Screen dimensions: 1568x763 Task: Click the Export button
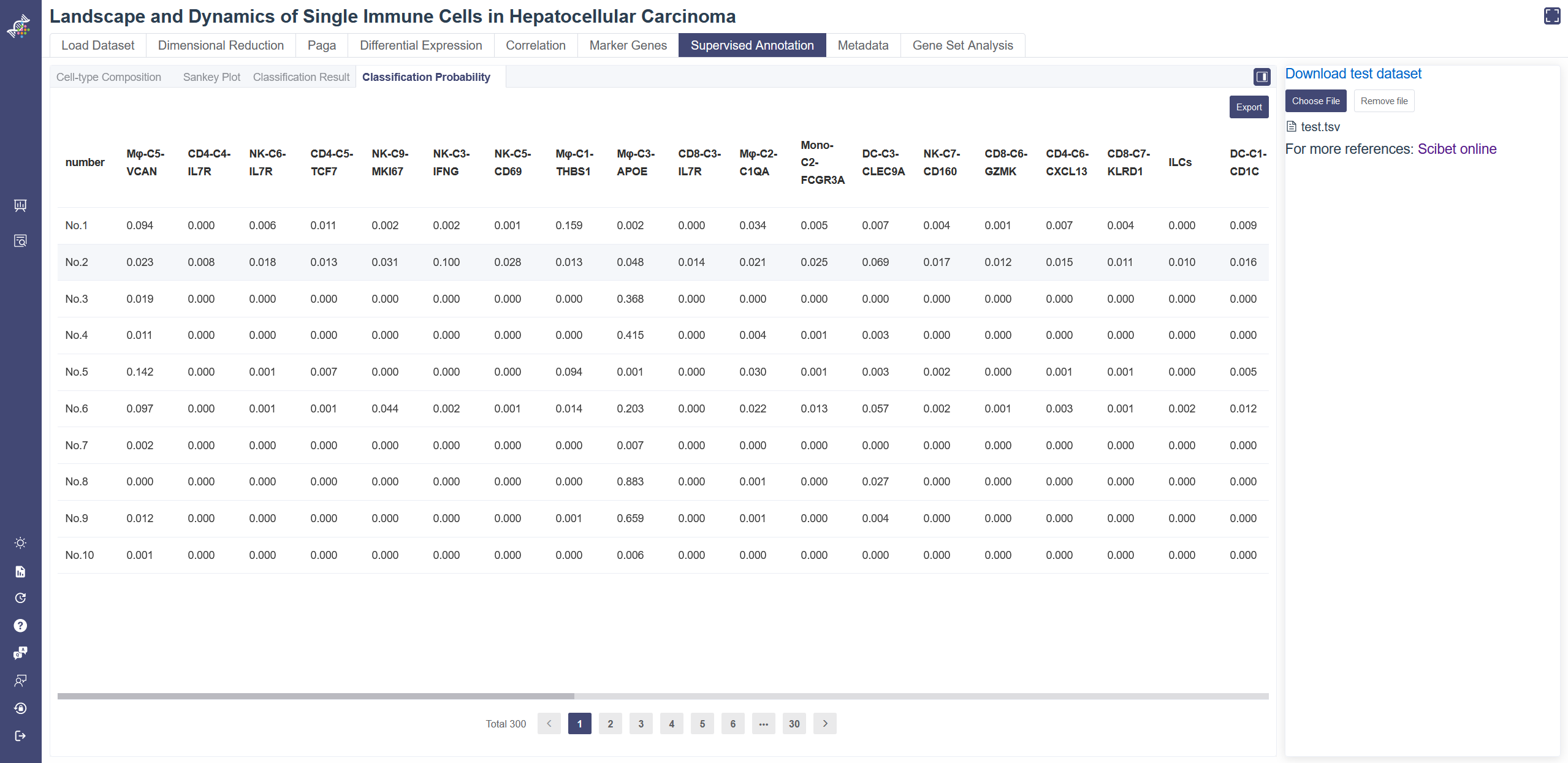tap(1248, 107)
